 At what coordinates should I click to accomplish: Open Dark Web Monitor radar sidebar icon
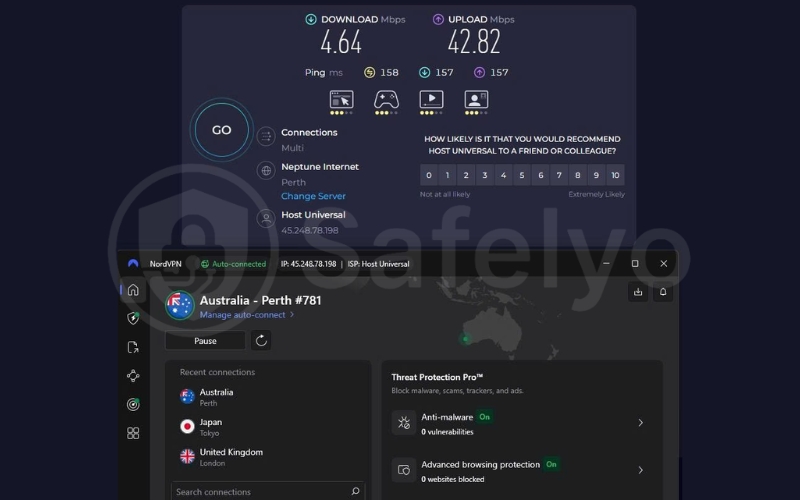pyautogui.click(x=133, y=404)
